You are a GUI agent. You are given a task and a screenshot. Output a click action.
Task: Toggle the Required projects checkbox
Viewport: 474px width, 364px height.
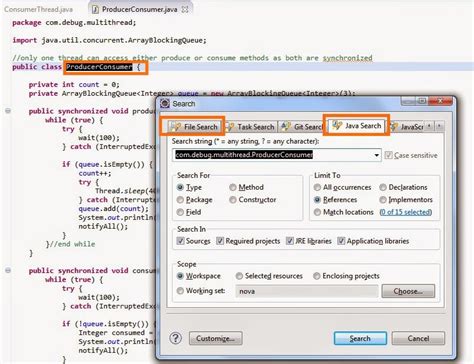220,241
